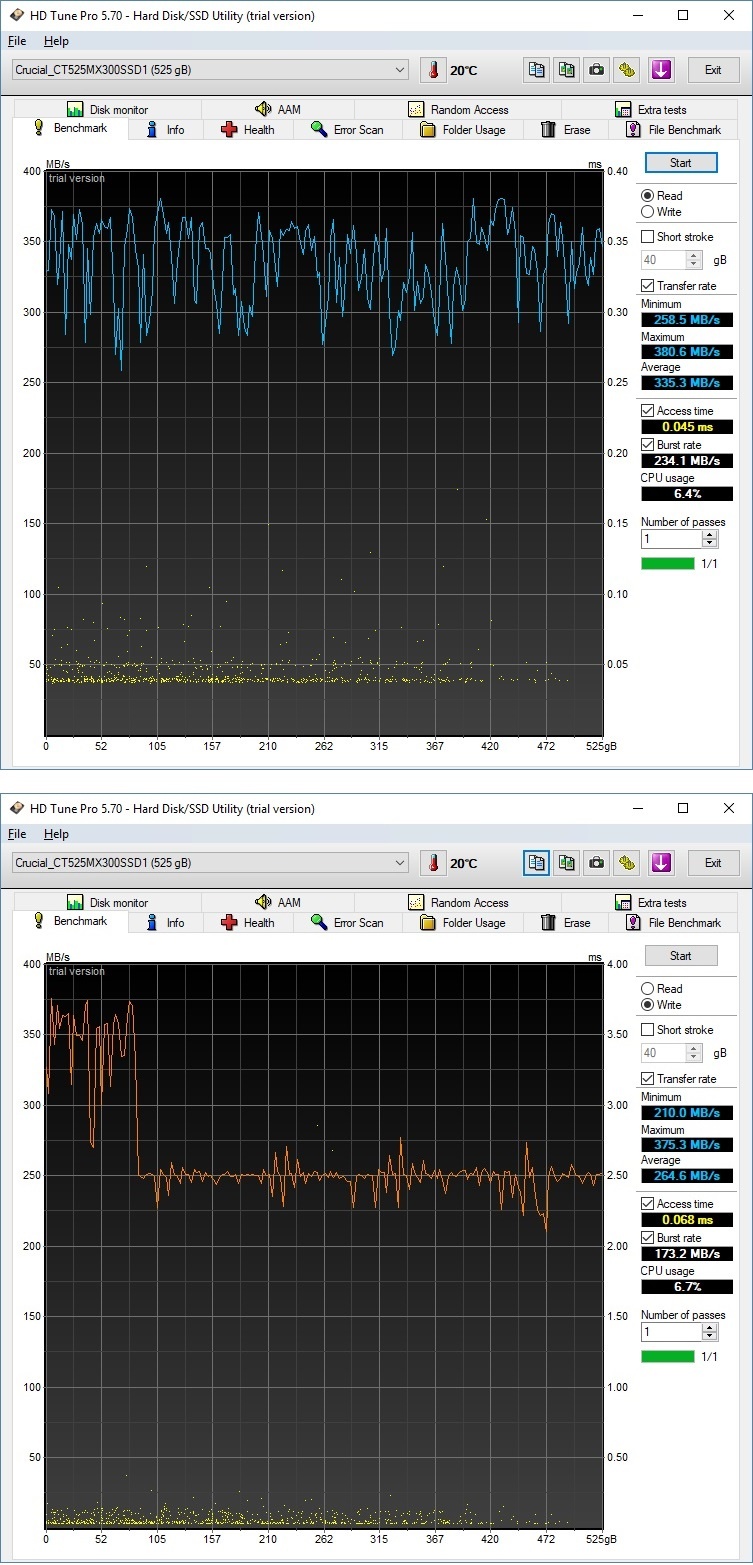Open Random Access tab in top window
Screen dimensions: 753x1565
[x=458, y=110]
